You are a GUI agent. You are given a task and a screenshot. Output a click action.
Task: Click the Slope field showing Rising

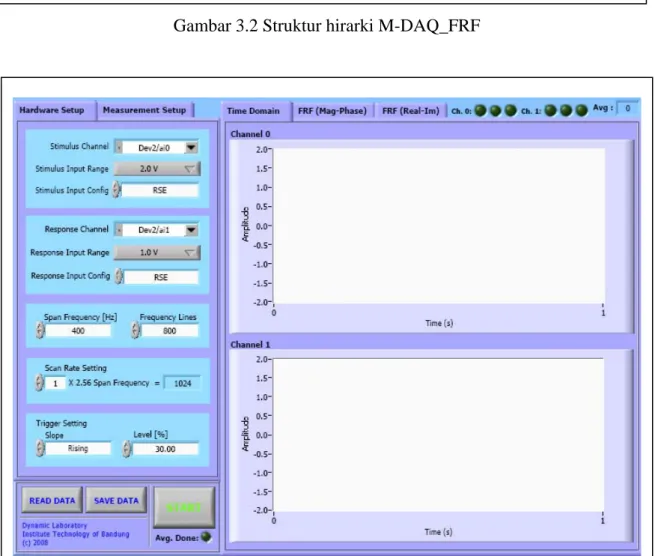(x=78, y=449)
